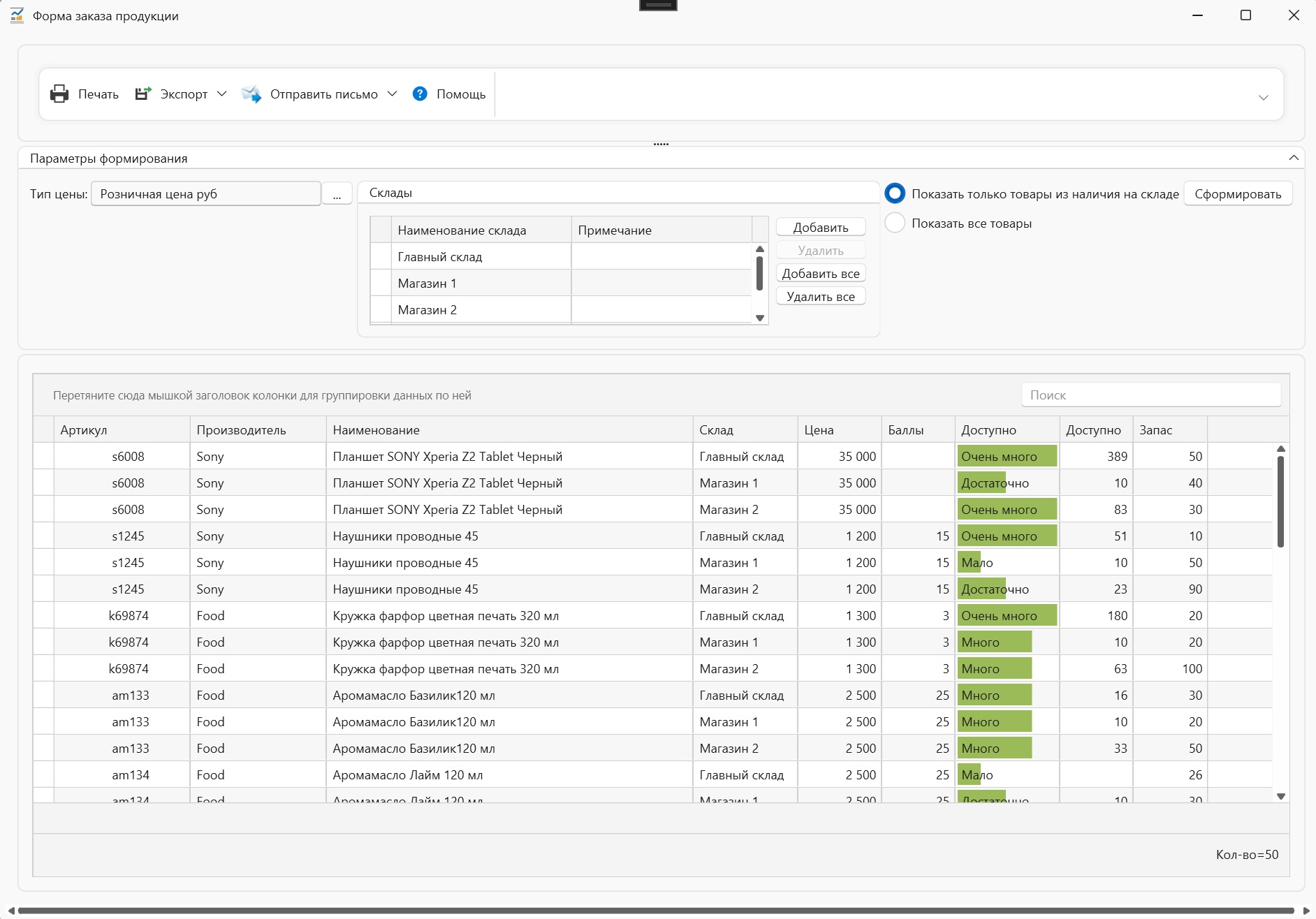Click panel splitter dots under toolbar
This screenshot has height=919, width=1316.
tap(661, 144)
